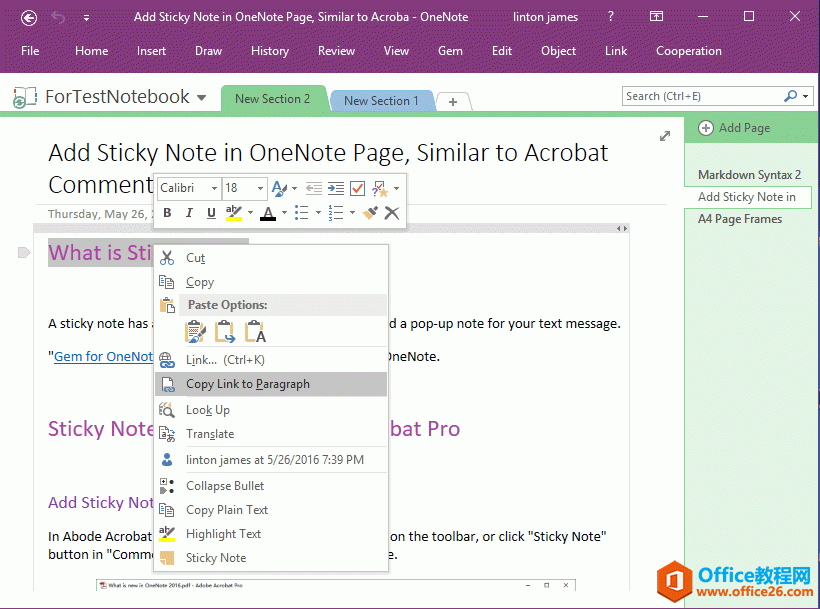The width and height of the screenshot is (820, 609).
Task: Click the Cut scissors icon in context menu
Action: 169,258
